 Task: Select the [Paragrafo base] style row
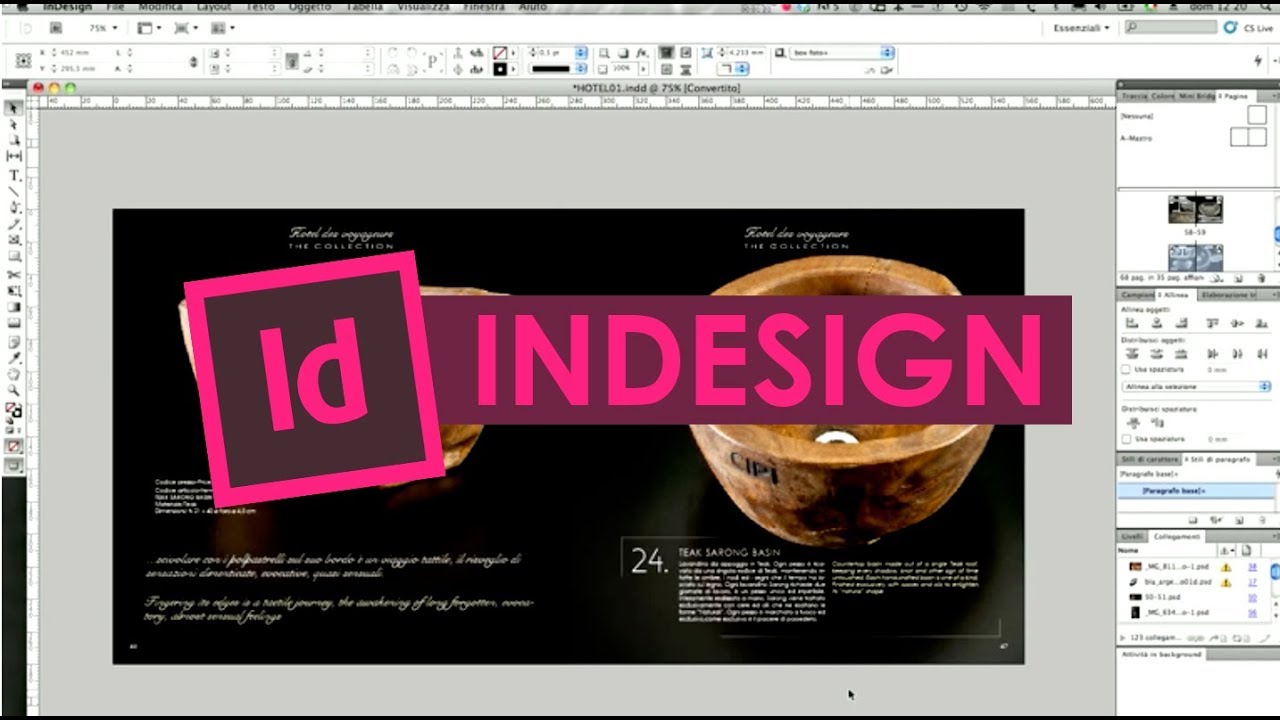(1197, 491)
